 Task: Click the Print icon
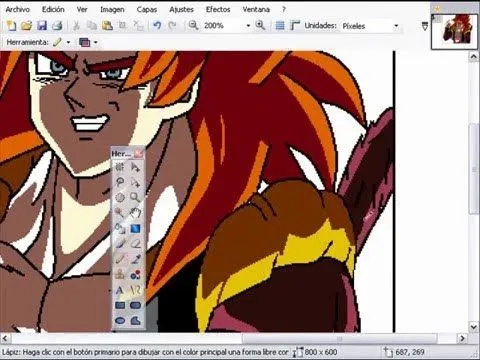tap(57, 25)
